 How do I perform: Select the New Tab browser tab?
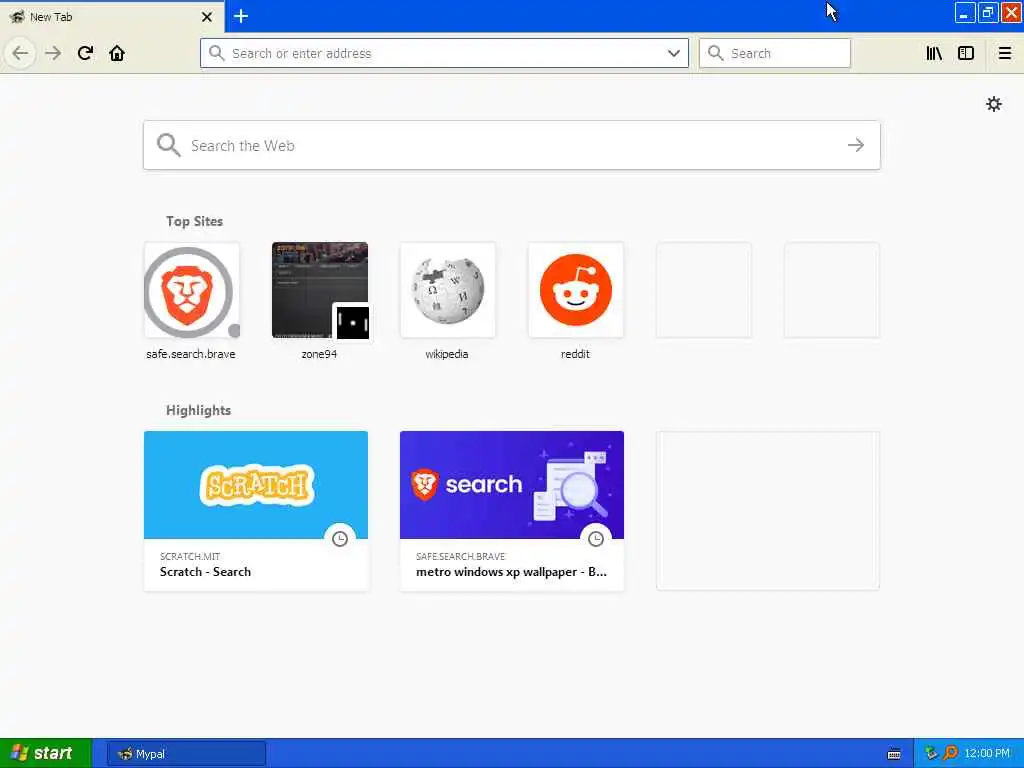pos(111,17)
